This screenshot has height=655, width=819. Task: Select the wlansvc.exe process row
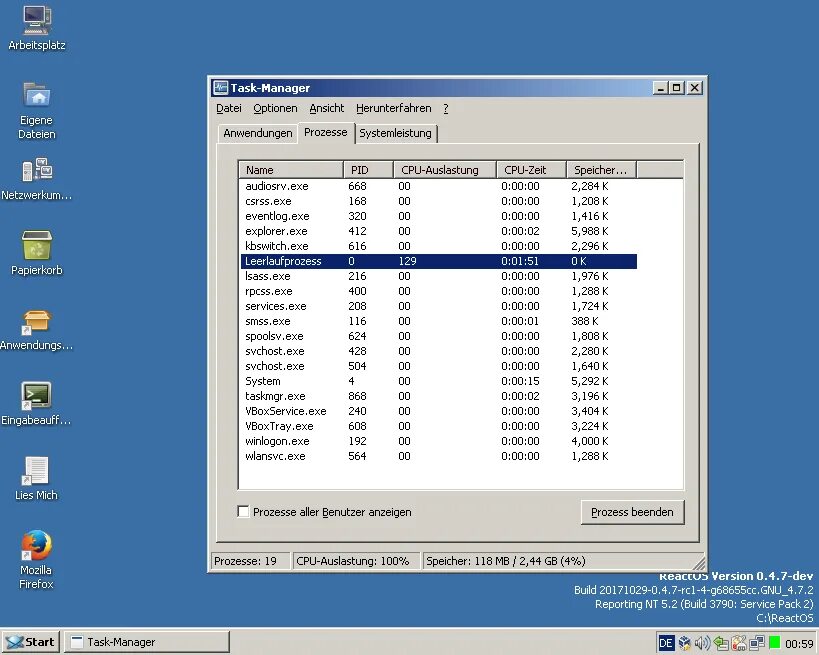click(x=439, y=456)
